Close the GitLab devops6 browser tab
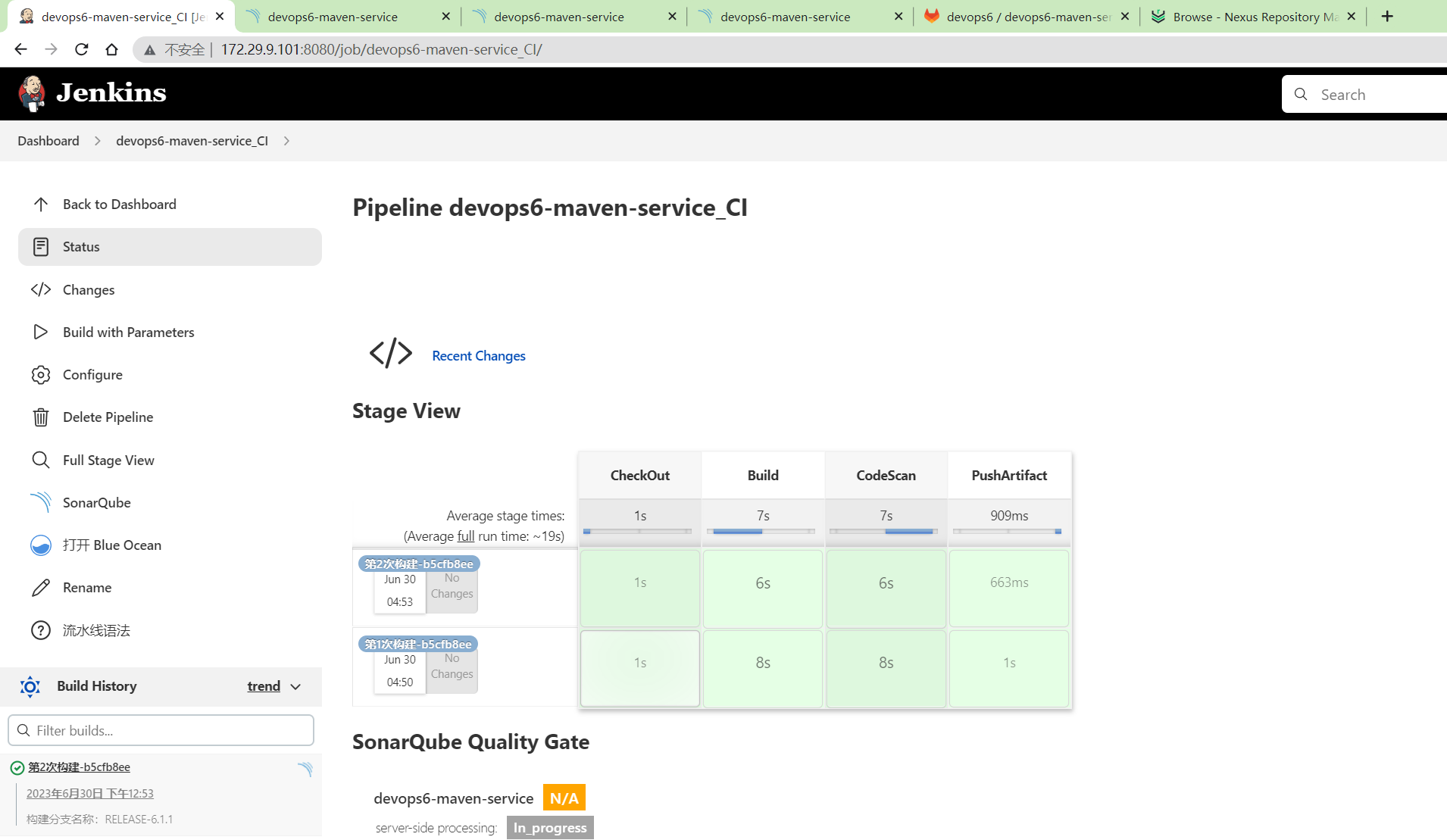 coord(1125,16)
